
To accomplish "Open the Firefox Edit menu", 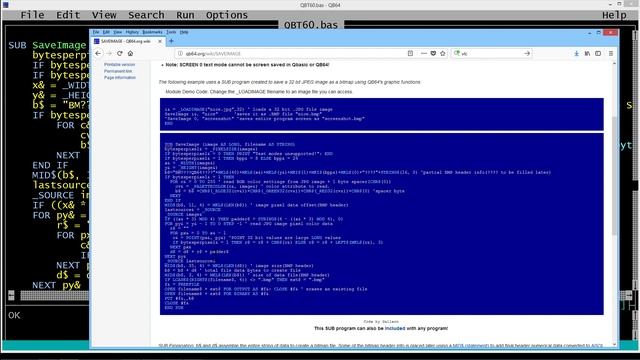I will 106,32.
